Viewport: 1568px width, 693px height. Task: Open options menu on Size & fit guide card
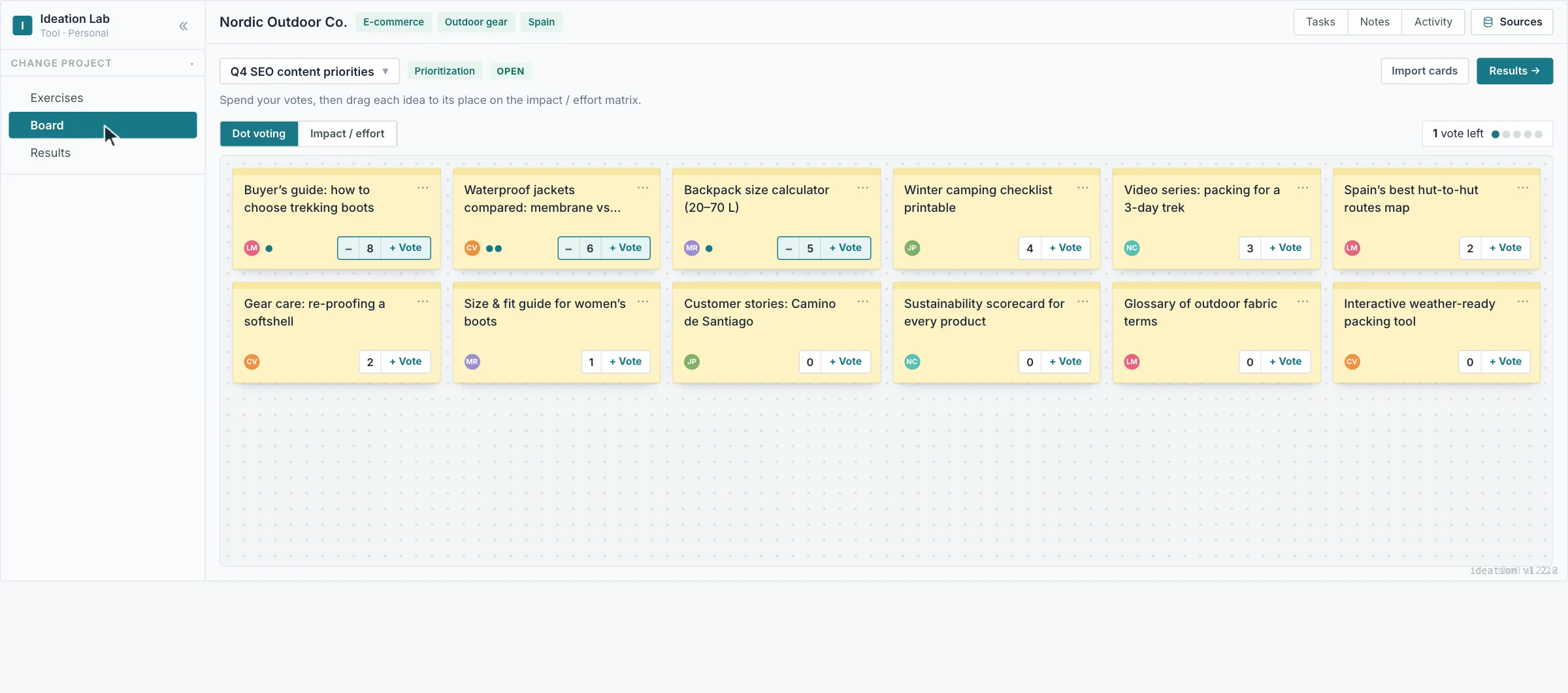(643, 302)
